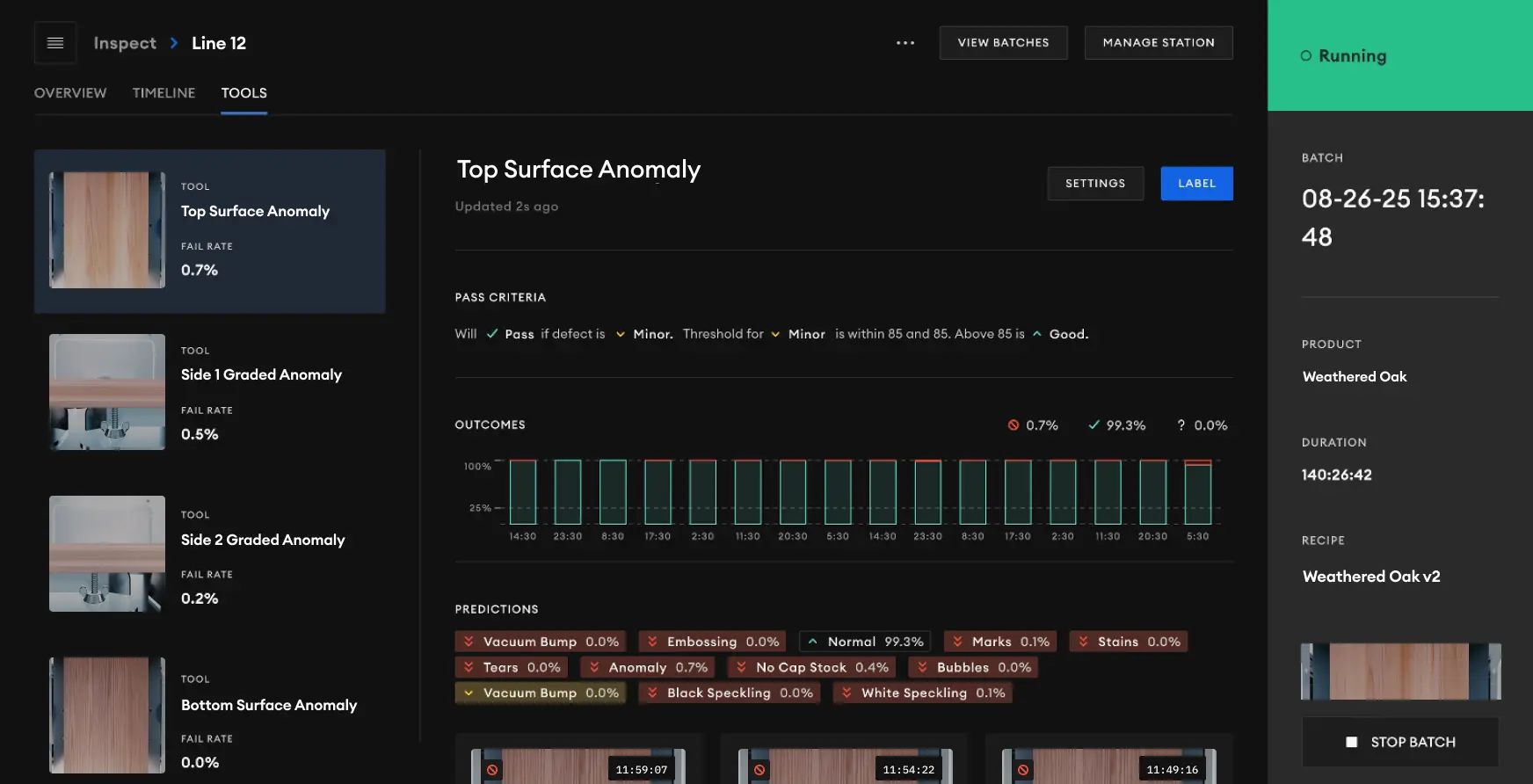
Task: Click the question mark beside 0.0% in Outcomes
Action: [1181, 425]
